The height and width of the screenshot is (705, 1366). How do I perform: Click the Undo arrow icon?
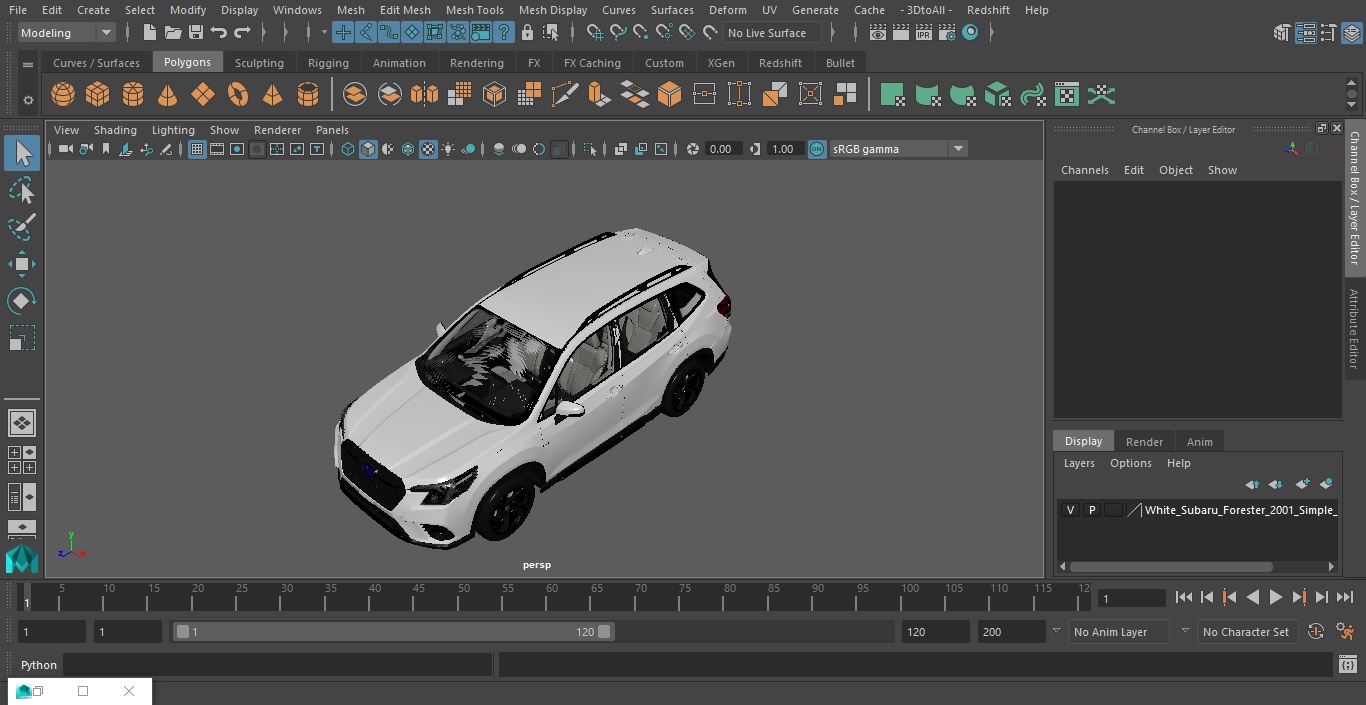click(219, 33)
